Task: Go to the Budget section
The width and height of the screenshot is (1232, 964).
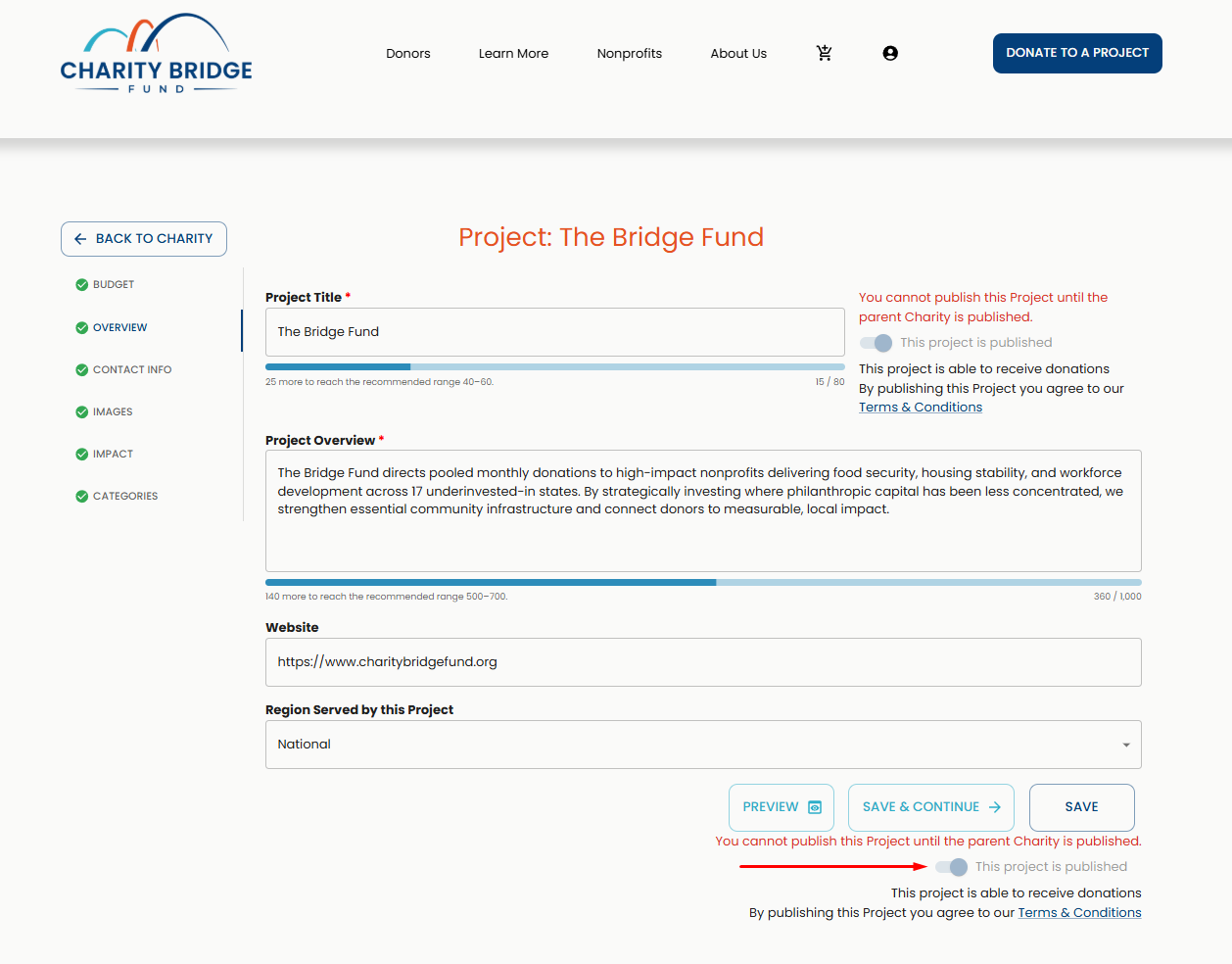Action: click(x=114, y=285)
